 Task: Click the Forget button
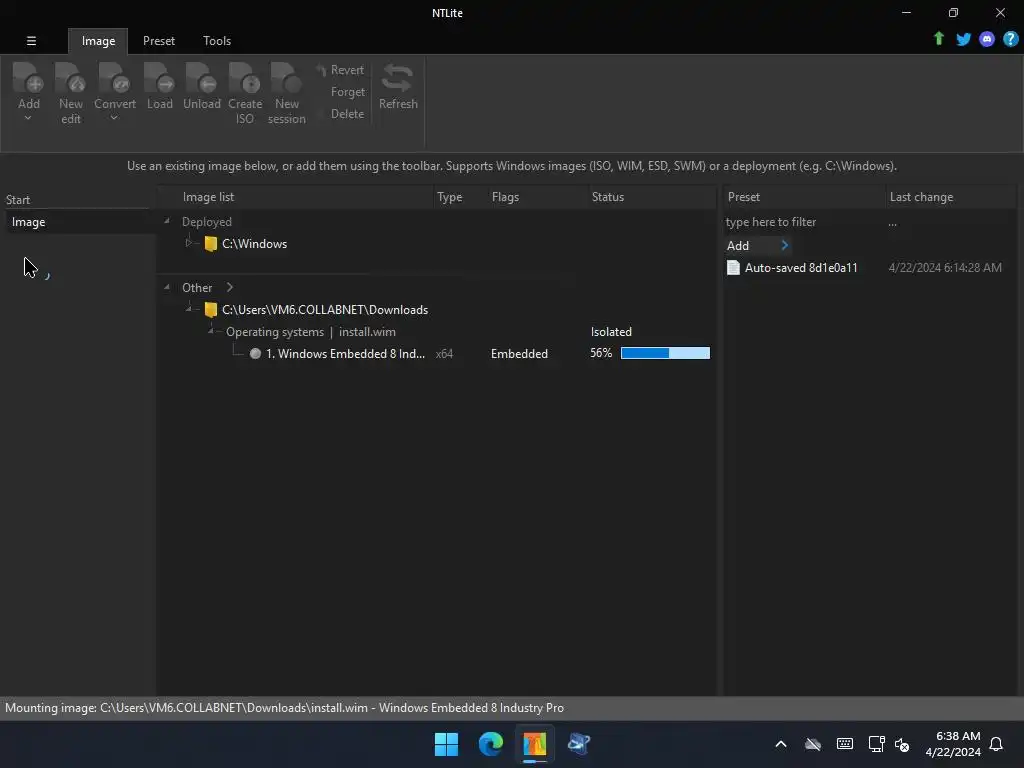coord(347,92)
